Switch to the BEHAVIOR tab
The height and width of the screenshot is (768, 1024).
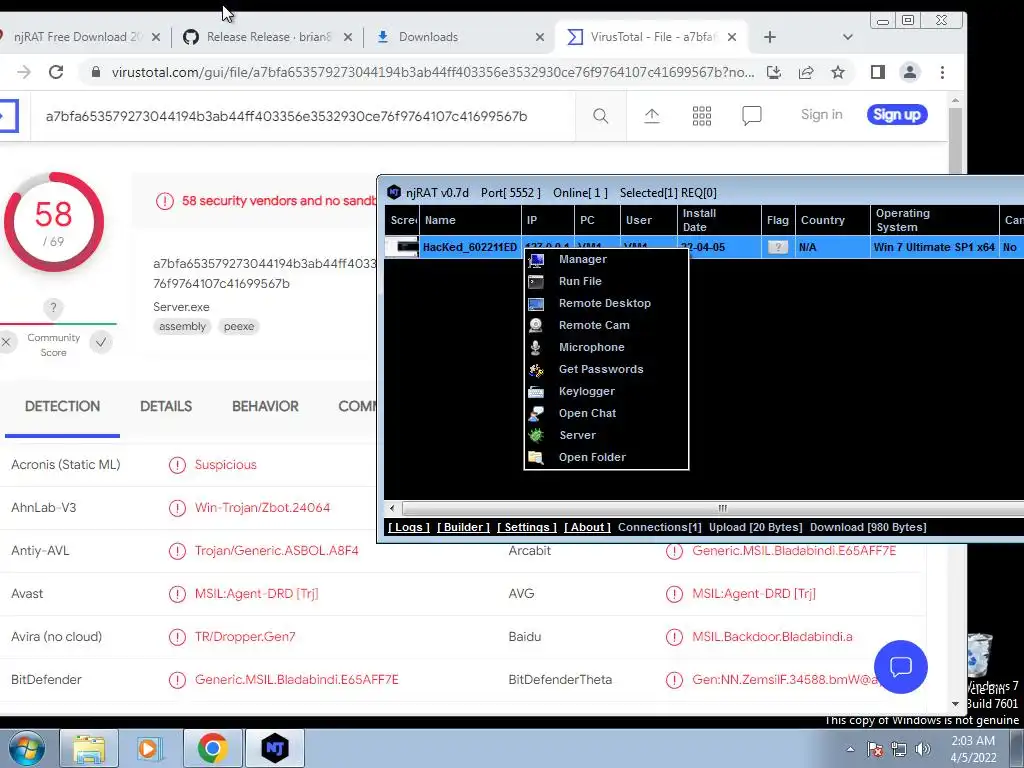(265, 406)
